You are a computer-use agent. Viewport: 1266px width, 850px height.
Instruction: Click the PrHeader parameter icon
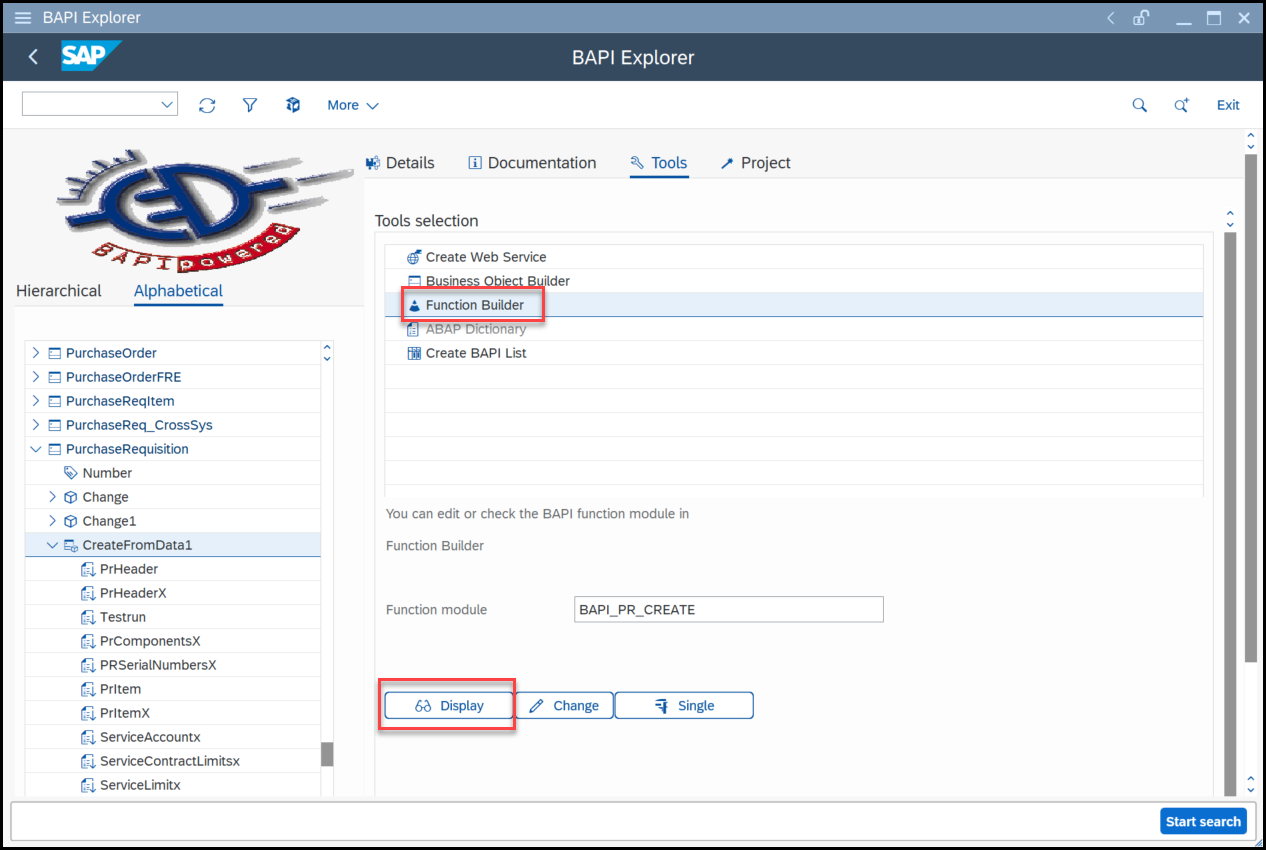pyautogui.click(x=88, y=569)
